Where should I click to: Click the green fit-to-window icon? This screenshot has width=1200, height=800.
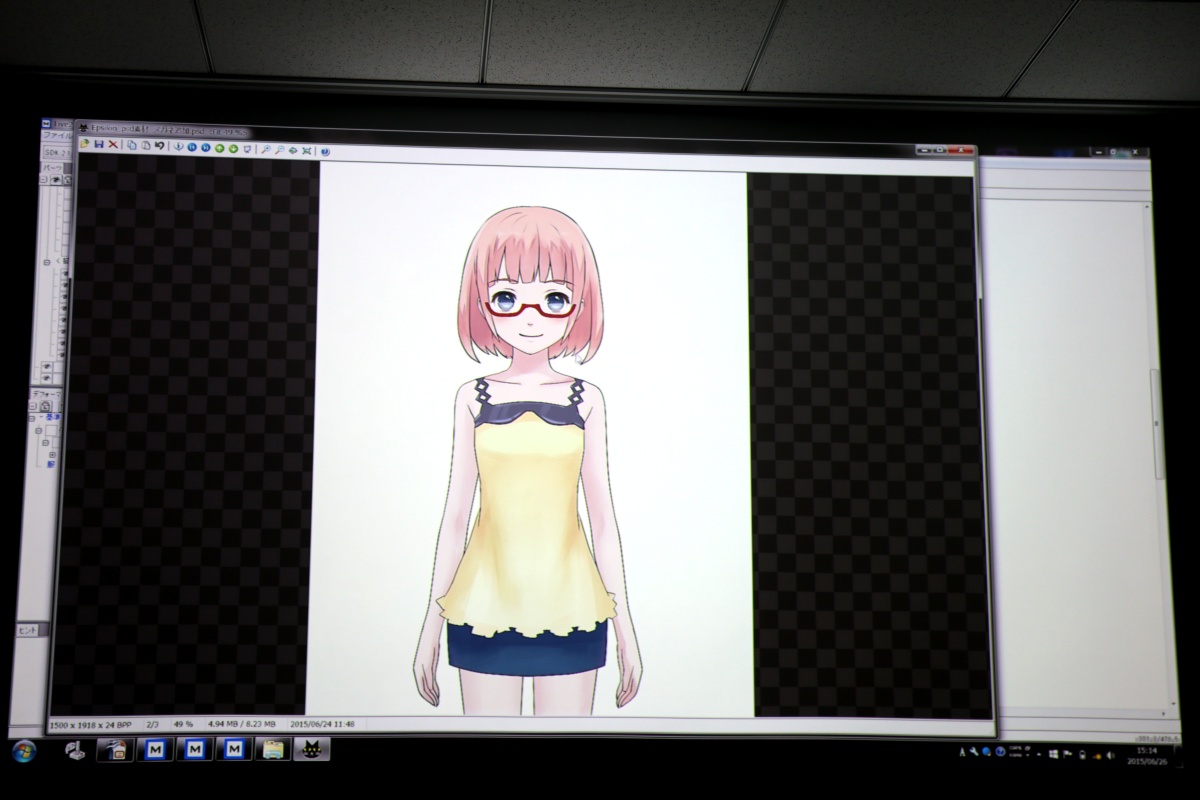[x=306, y=151]
